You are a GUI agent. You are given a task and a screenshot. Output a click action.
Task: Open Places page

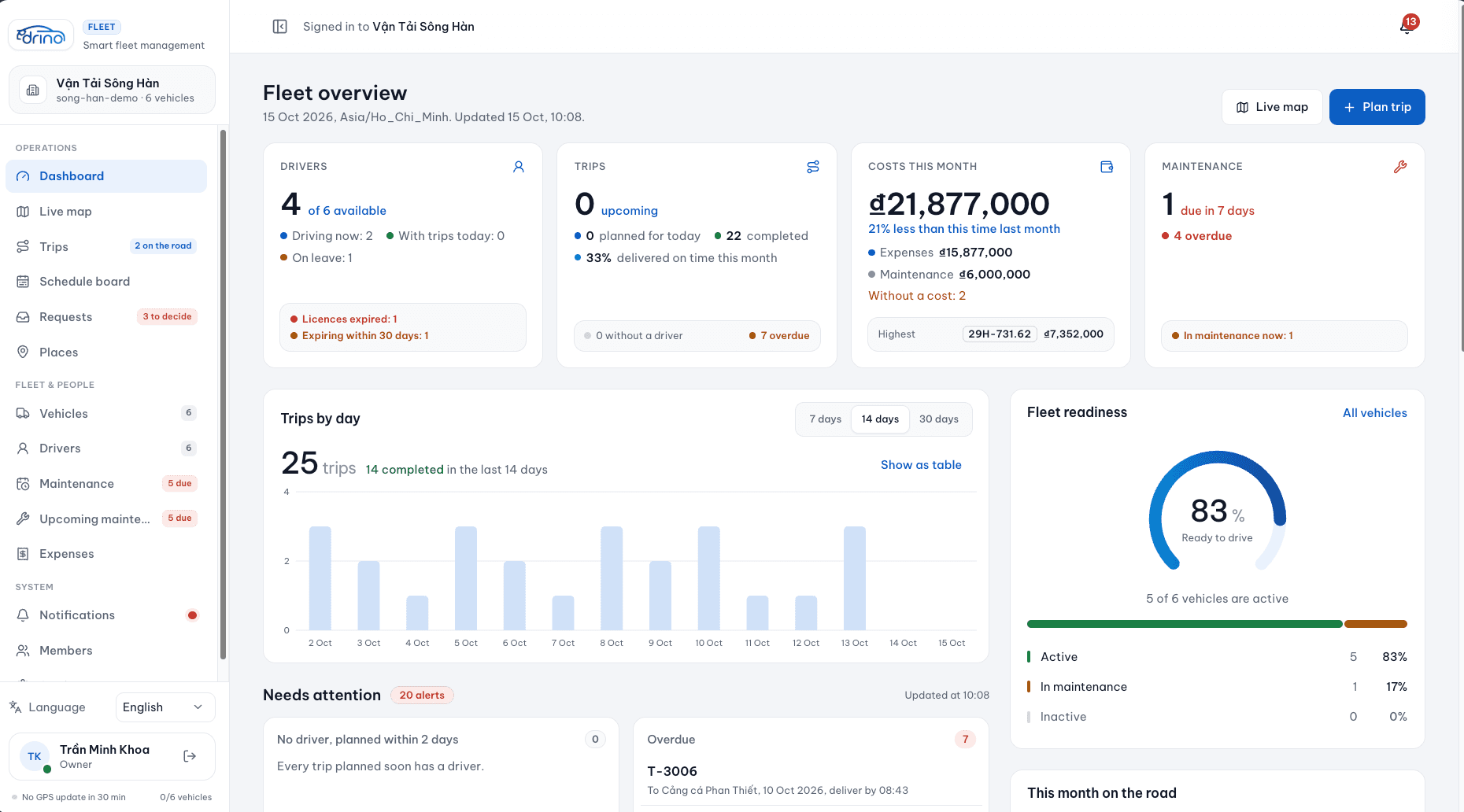106,352
